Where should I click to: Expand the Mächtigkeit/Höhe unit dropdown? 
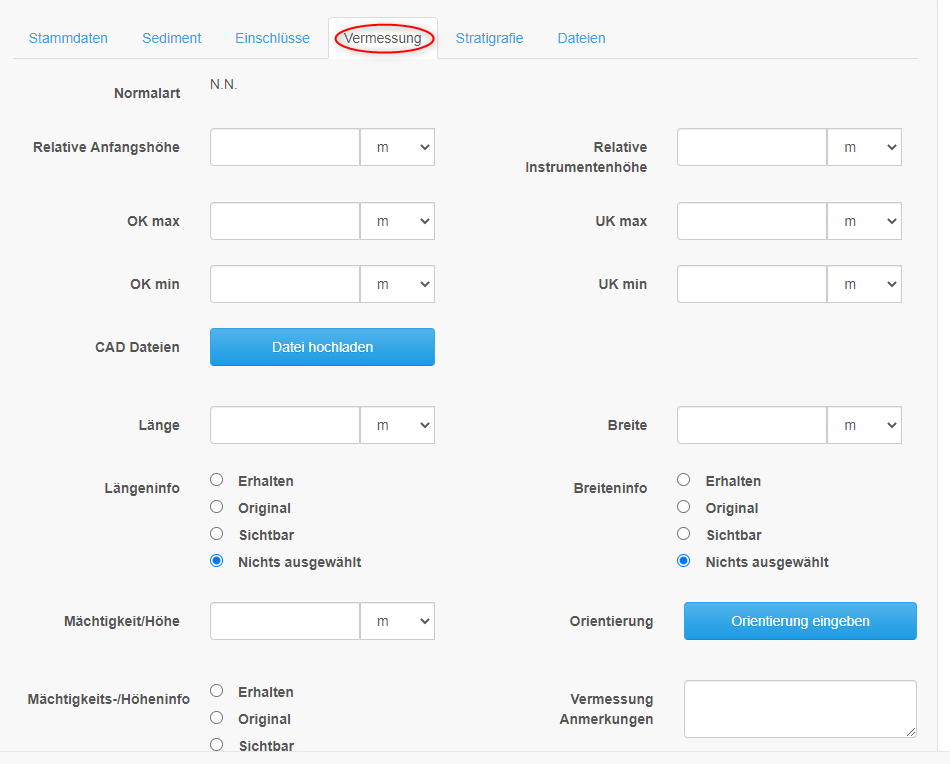pos(397,621)
